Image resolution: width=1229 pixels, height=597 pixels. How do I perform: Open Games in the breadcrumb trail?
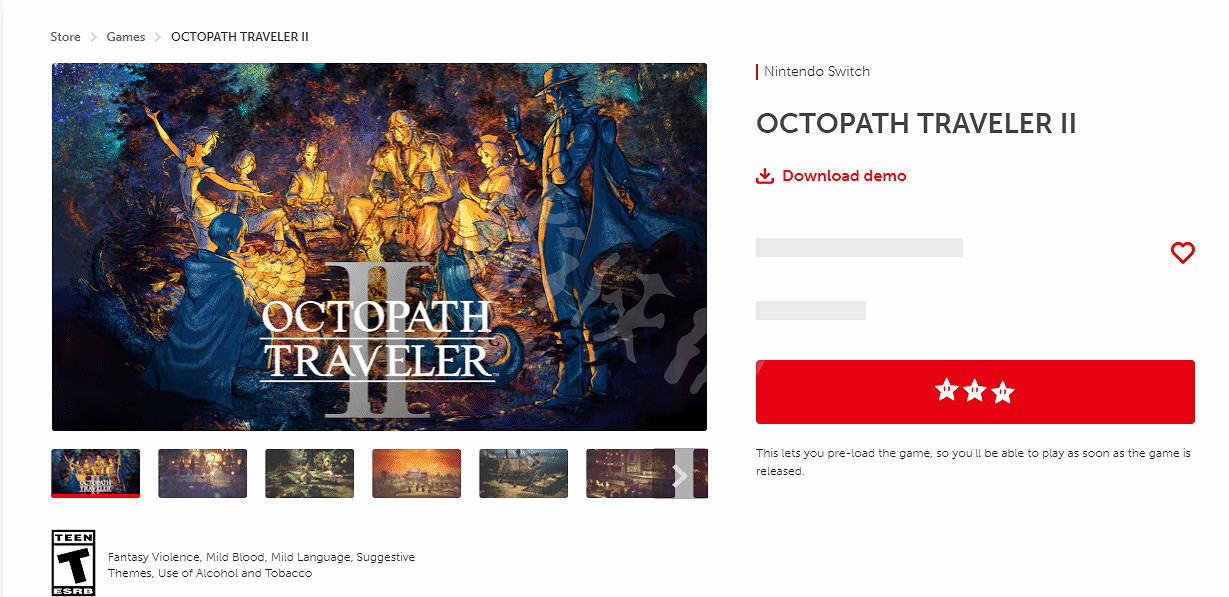pyautogui.click(x=126, y=37)
